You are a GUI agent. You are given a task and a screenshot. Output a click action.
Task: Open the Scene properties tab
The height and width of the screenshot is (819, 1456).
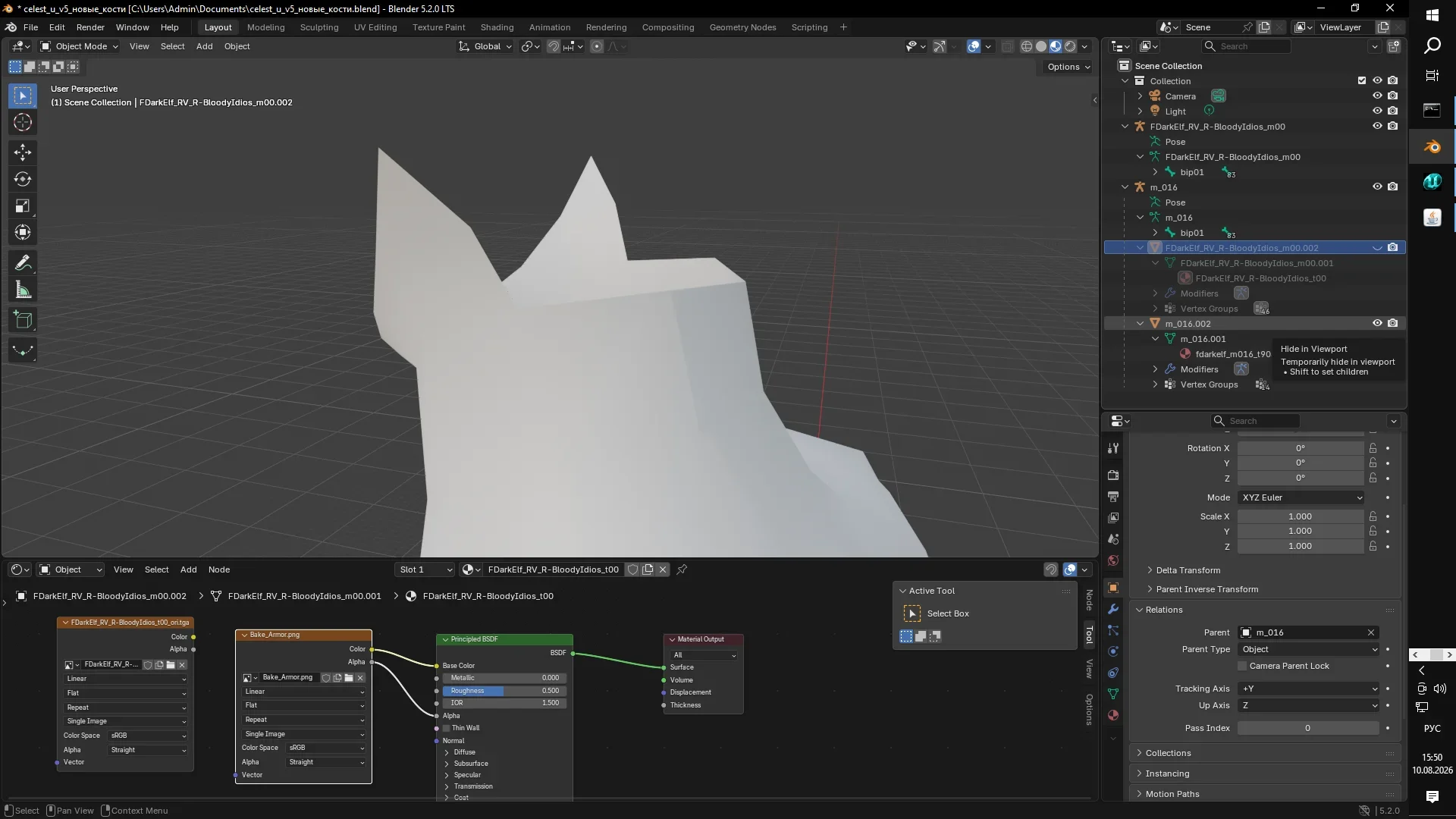point(1113,539)
